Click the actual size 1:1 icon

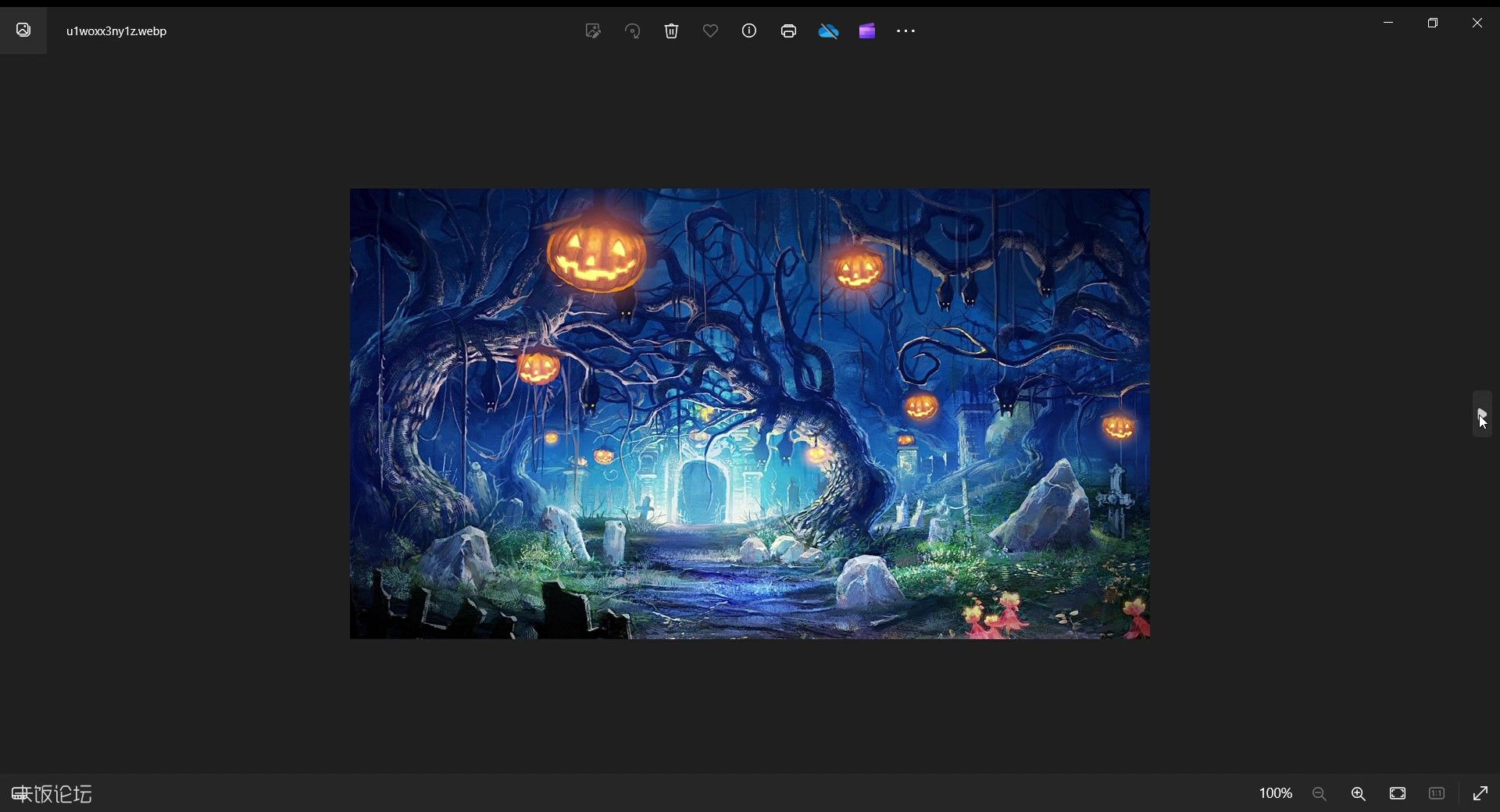[x=1437, y=793]
